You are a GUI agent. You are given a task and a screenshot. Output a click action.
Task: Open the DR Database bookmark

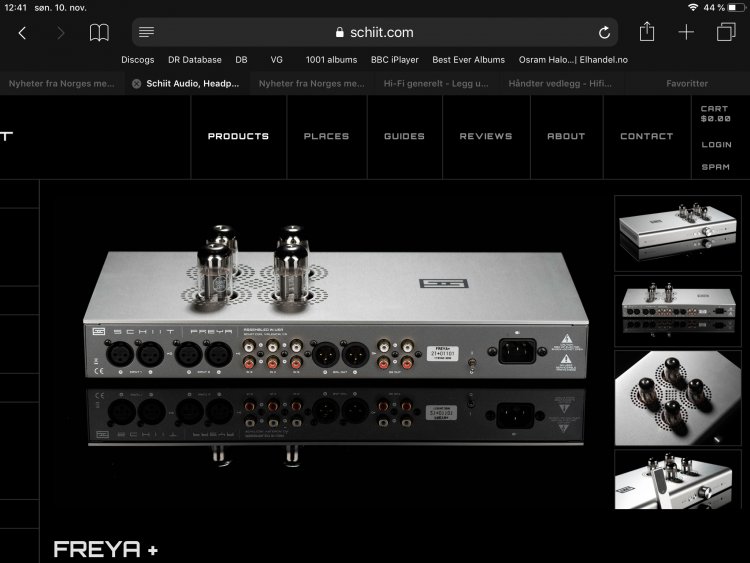click(195, 60)
